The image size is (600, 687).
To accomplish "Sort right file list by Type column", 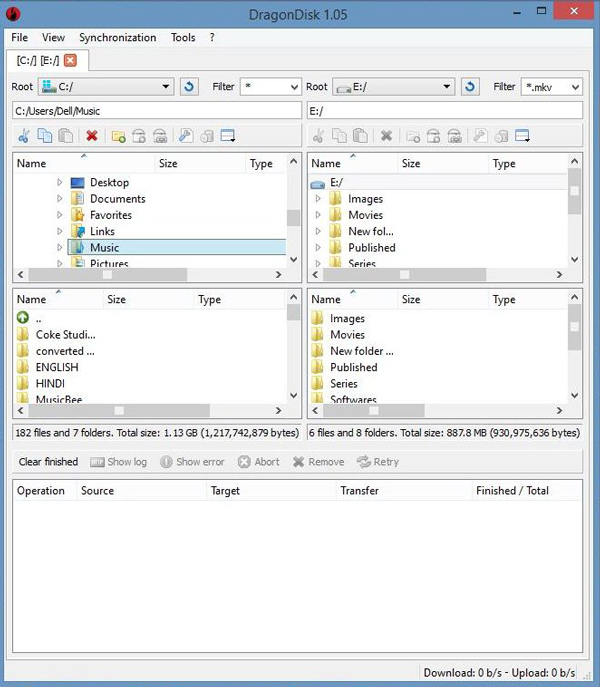I will pyautogui.click(x=528, y=299).
